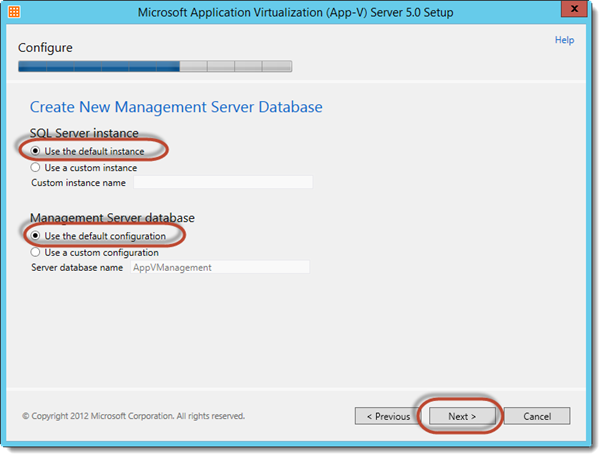Open the Help link
The image size is (604, 459).
click(x=564, y=40)
